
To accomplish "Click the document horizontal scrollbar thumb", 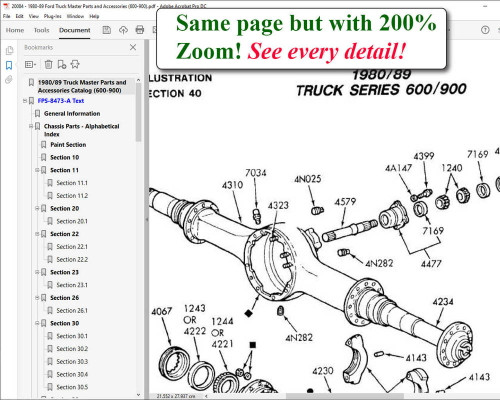I will tap(345, 396).
